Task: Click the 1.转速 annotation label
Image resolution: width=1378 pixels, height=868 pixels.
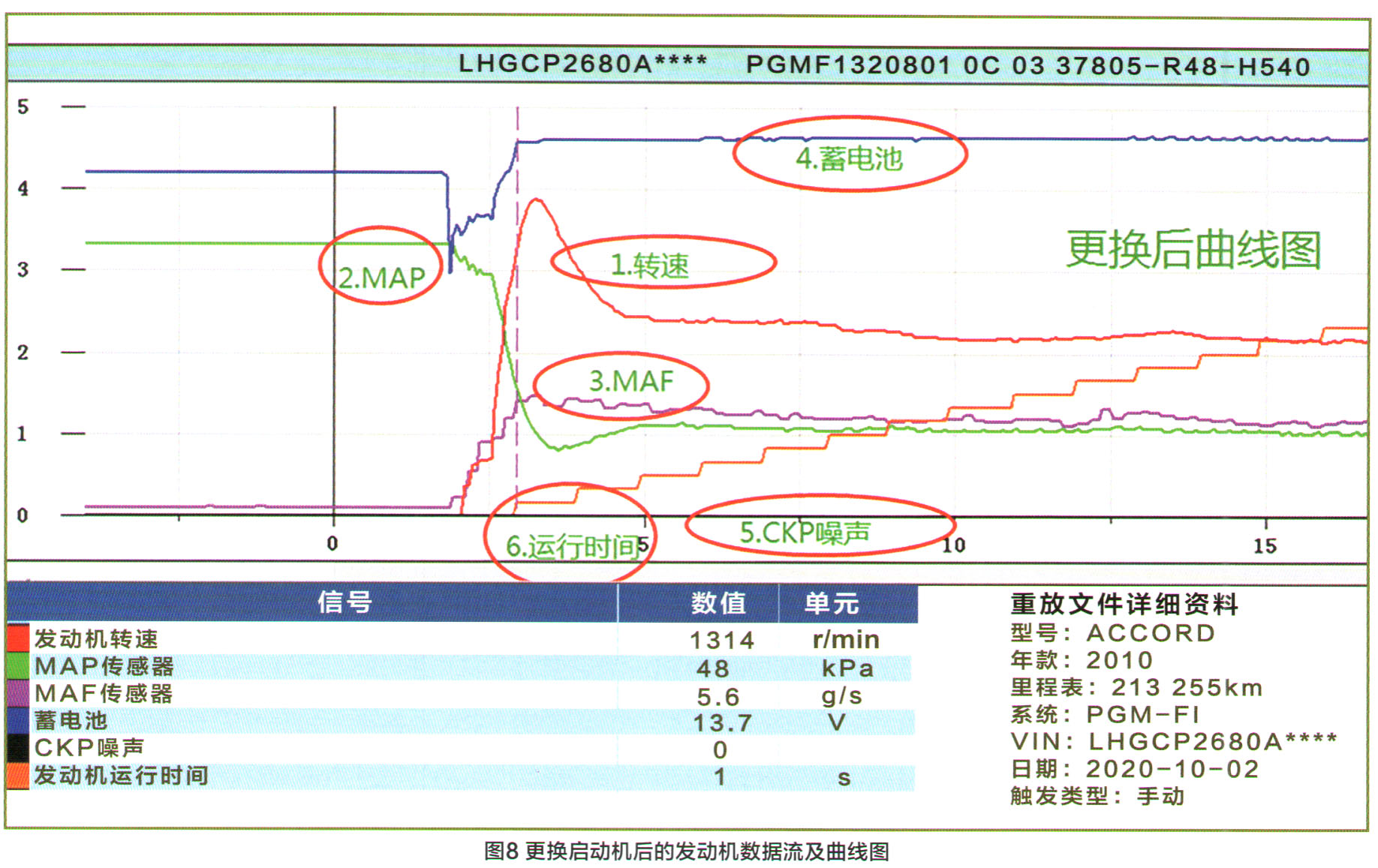Action: click(649, 266)
